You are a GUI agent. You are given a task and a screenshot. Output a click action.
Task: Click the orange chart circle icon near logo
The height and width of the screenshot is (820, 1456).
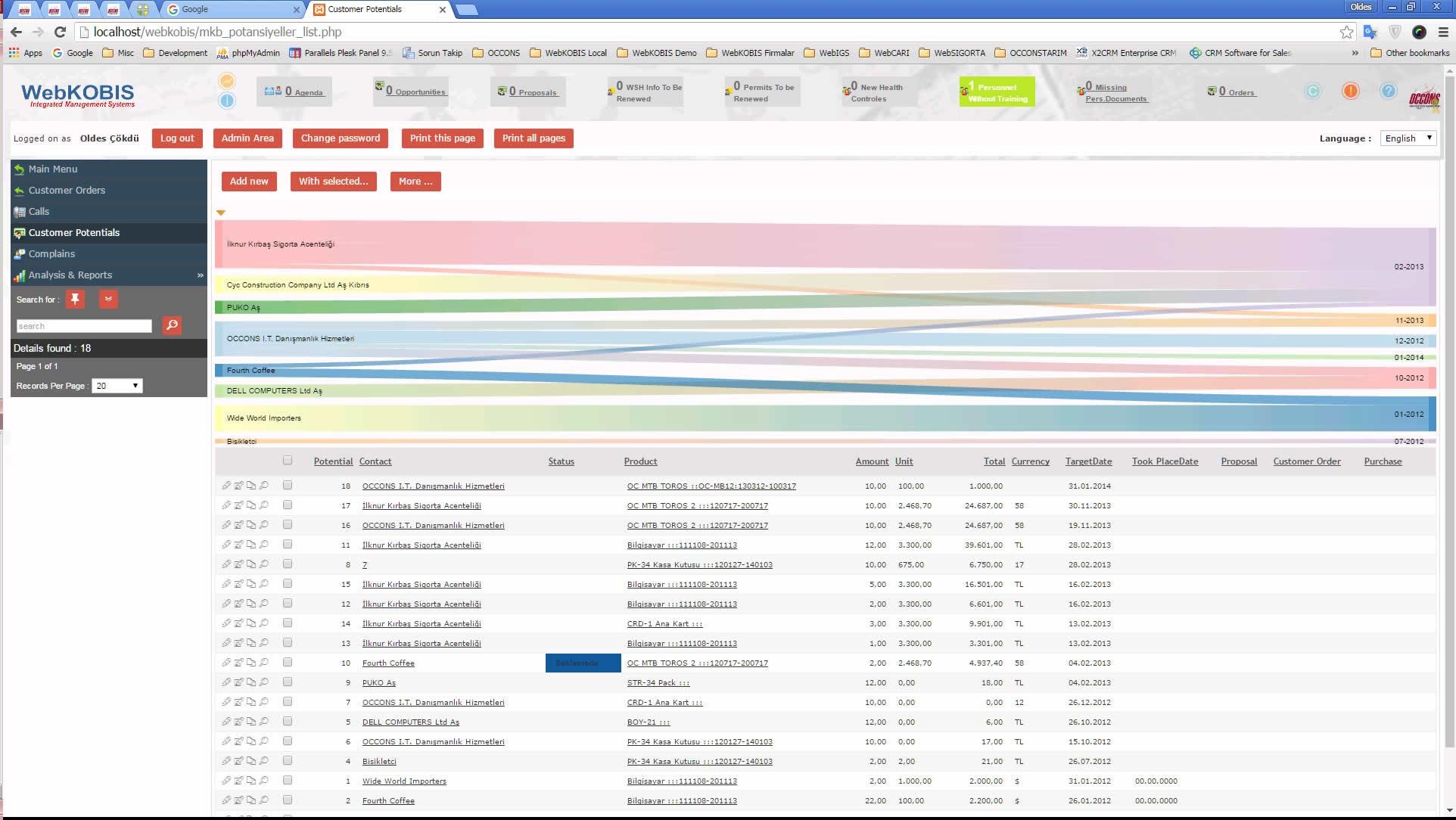[x=226, y=82]
